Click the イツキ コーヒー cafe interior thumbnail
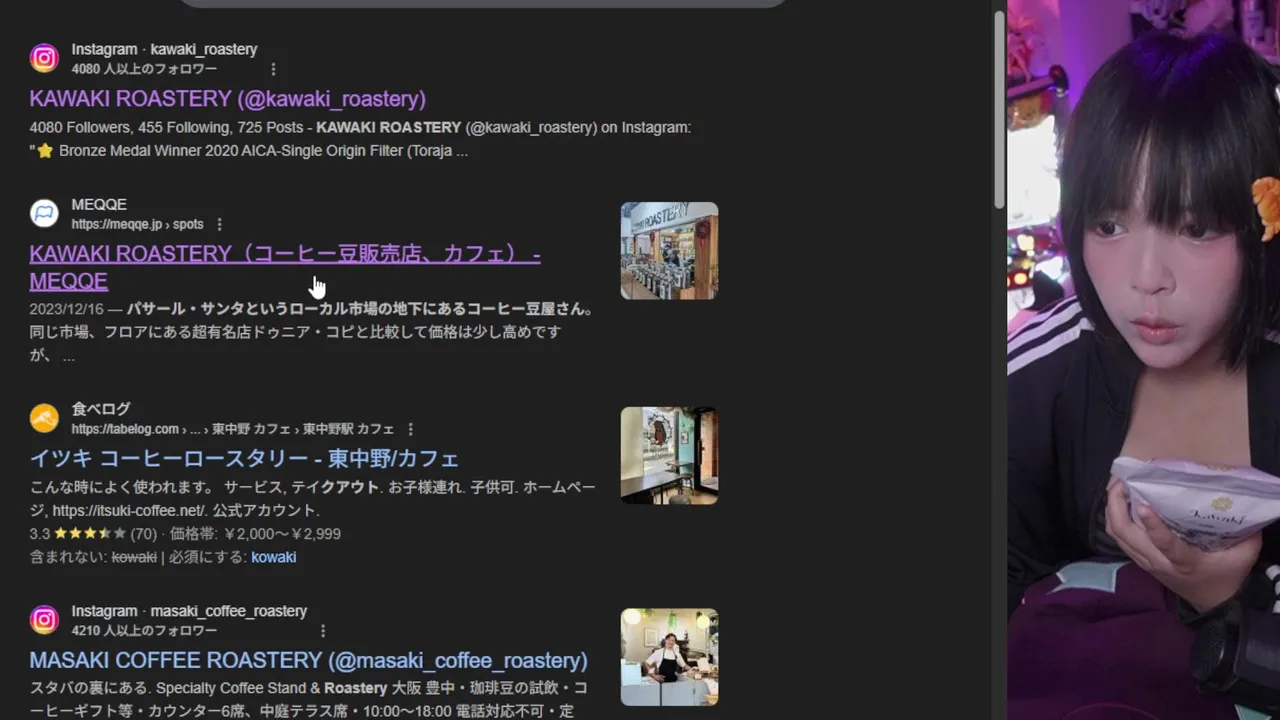This screenshot has width=1280, height=720. click(669, 455)
